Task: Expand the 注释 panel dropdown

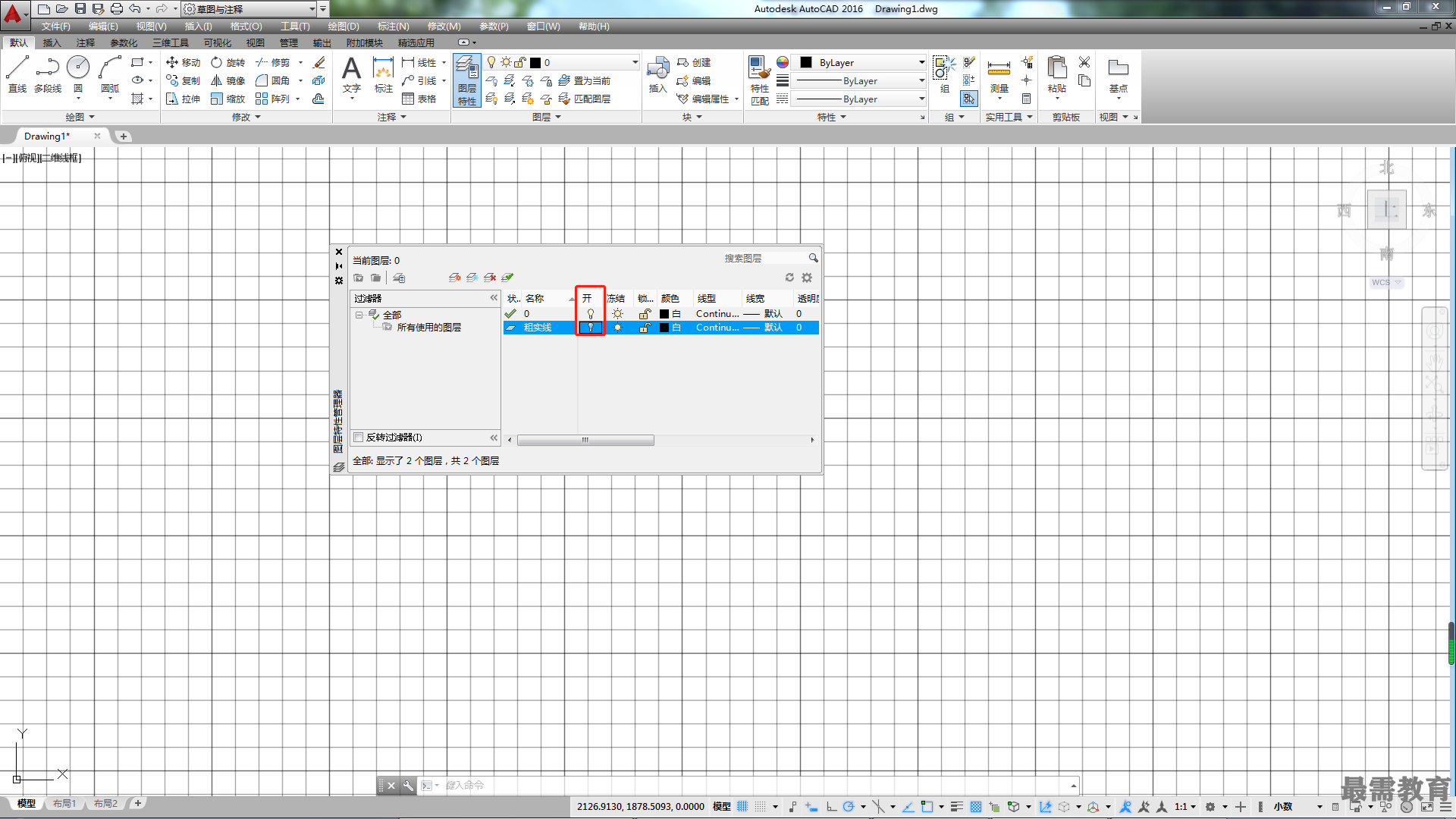Action: [392, 117]
